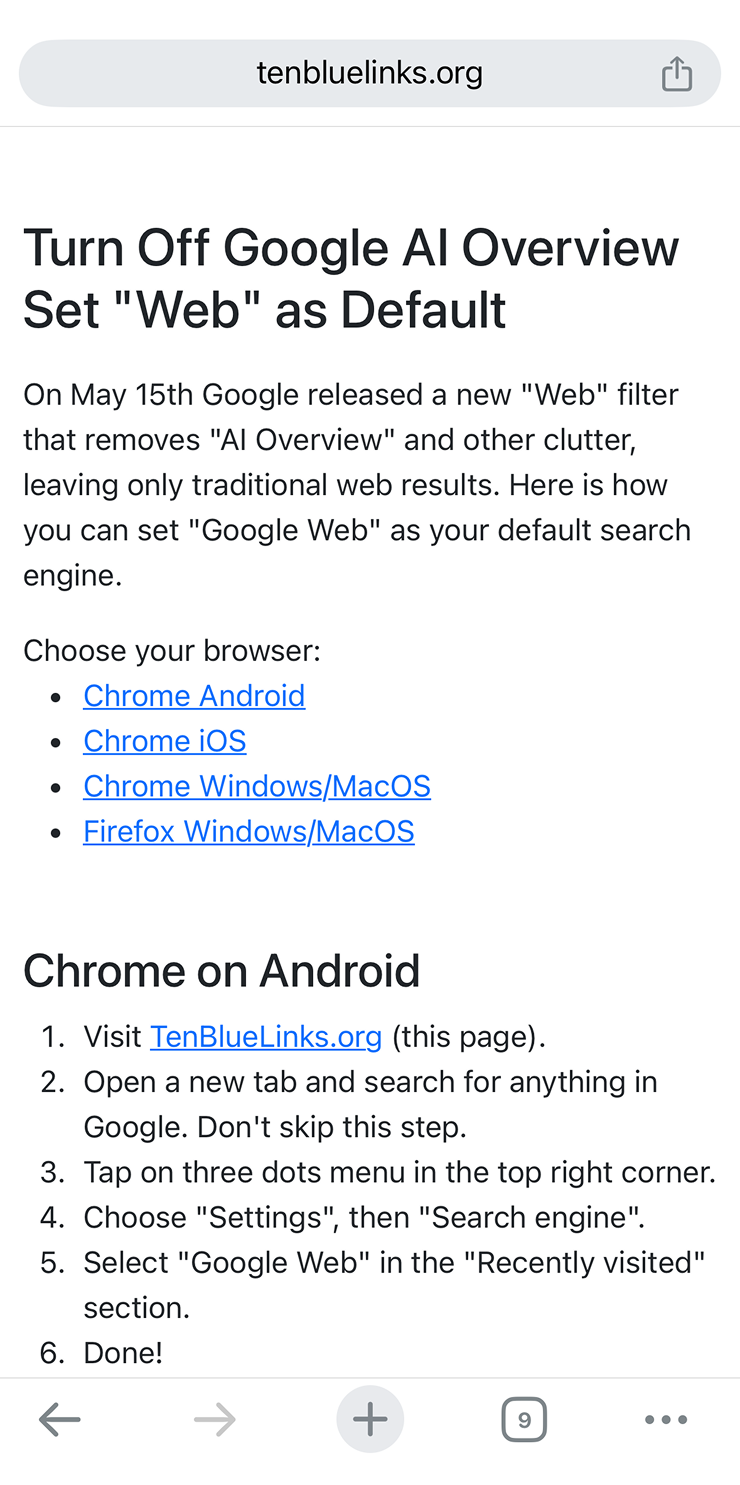Tap the intro paragraph about the "Web" filter
Screen dimensions: 740x1485
pyautogui.click(x=357, y=485)
